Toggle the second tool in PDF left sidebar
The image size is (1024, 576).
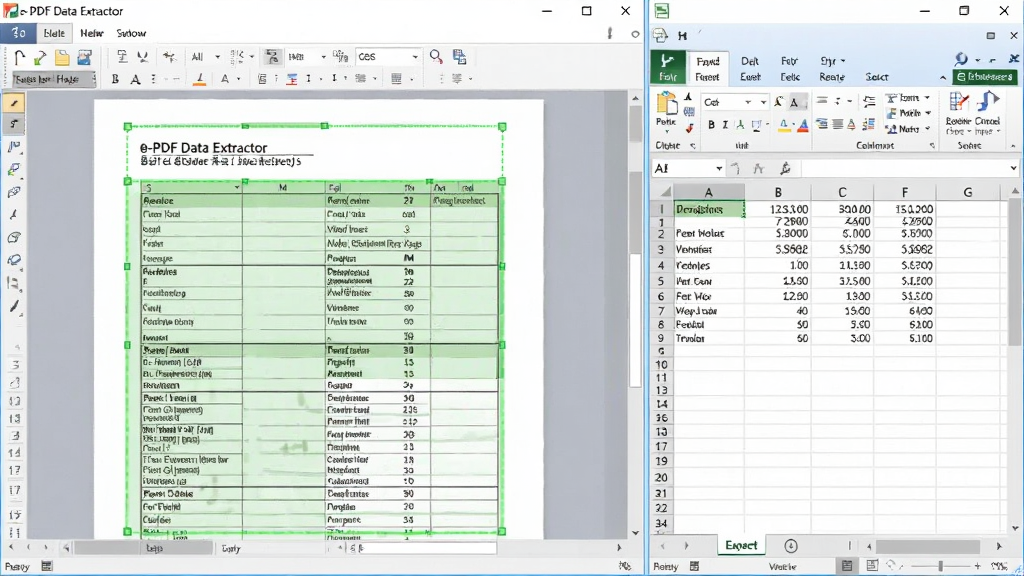[x=14, y=124]
